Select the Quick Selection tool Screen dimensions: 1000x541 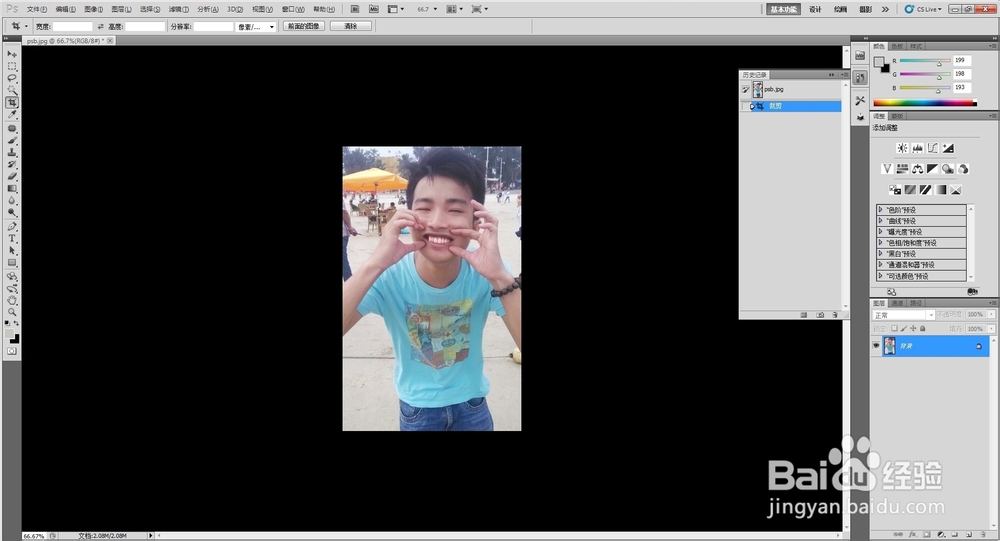[12, 91]
